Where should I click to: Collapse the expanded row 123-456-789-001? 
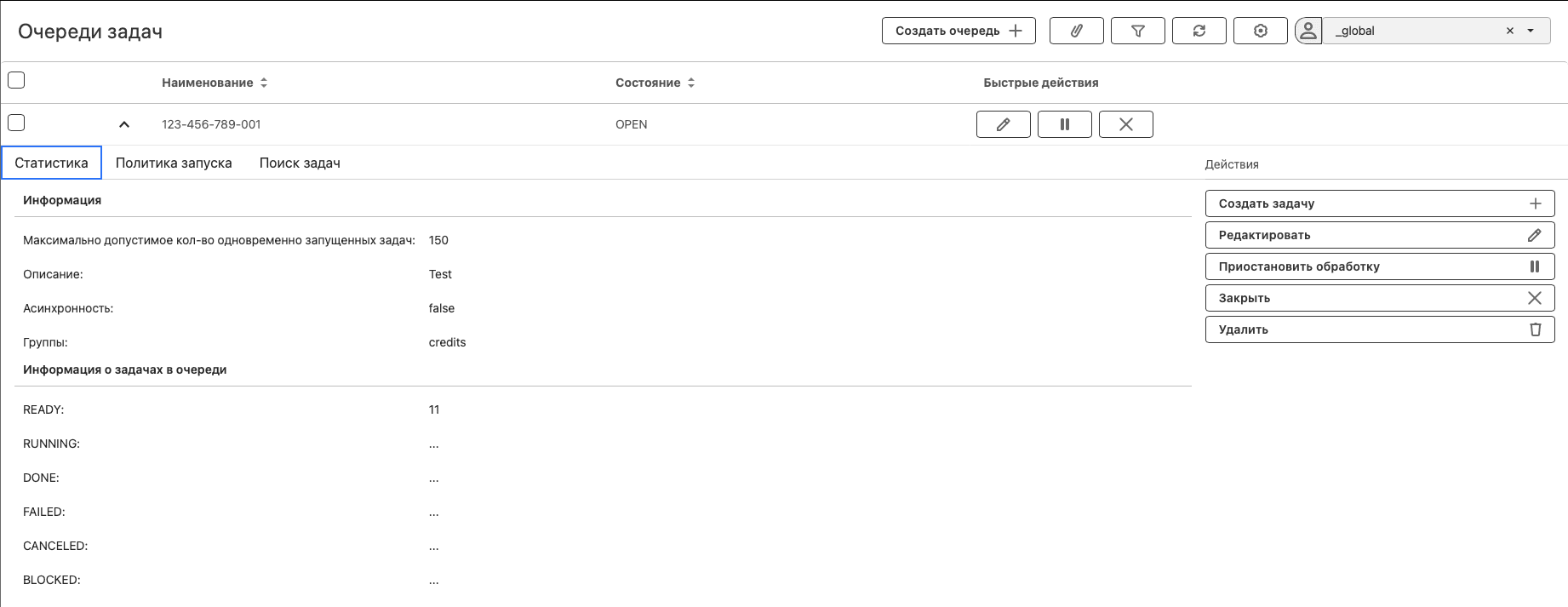click(124, 124)
